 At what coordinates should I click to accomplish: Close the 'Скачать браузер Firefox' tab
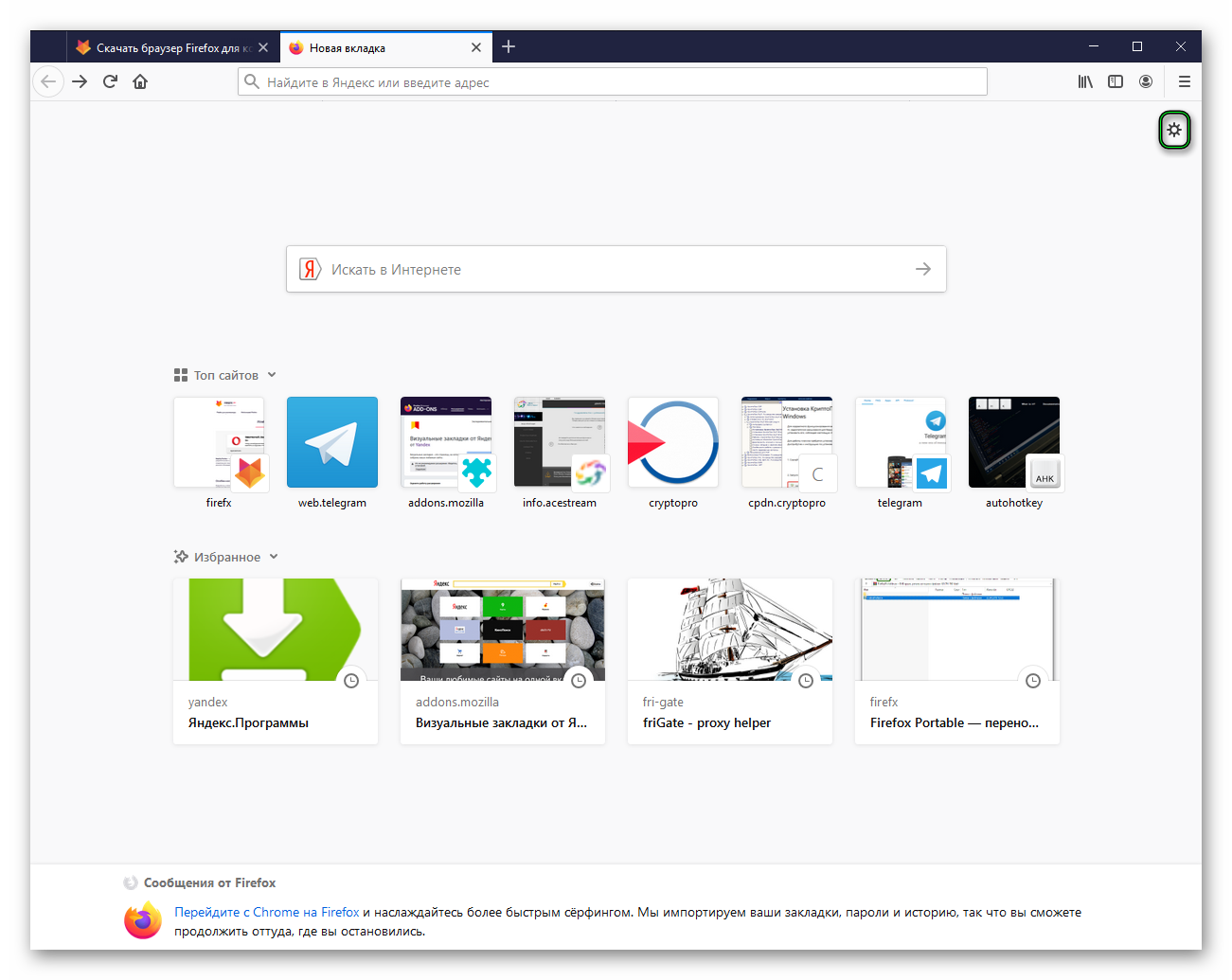coord(263,47)
